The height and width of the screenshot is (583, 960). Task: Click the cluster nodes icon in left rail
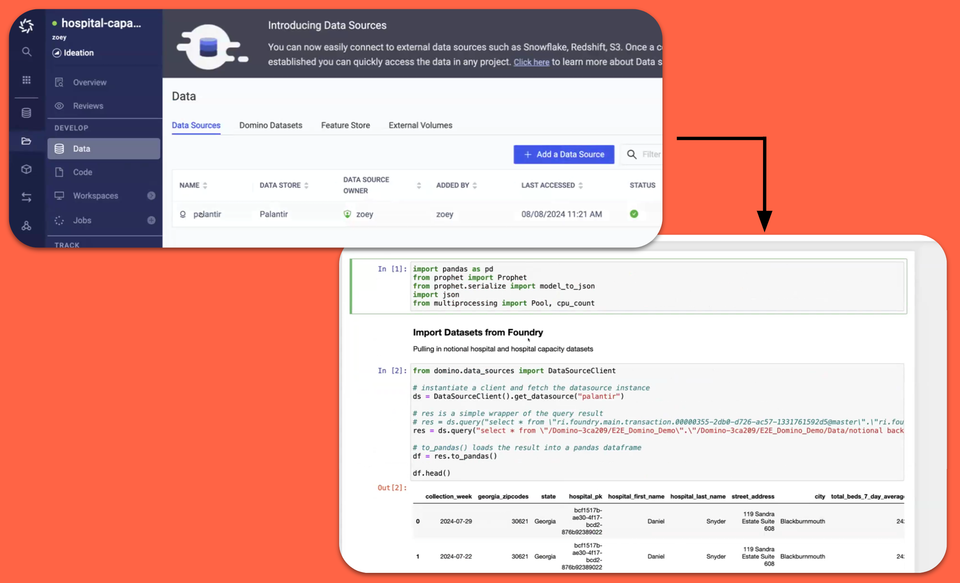tap(26, 226)
